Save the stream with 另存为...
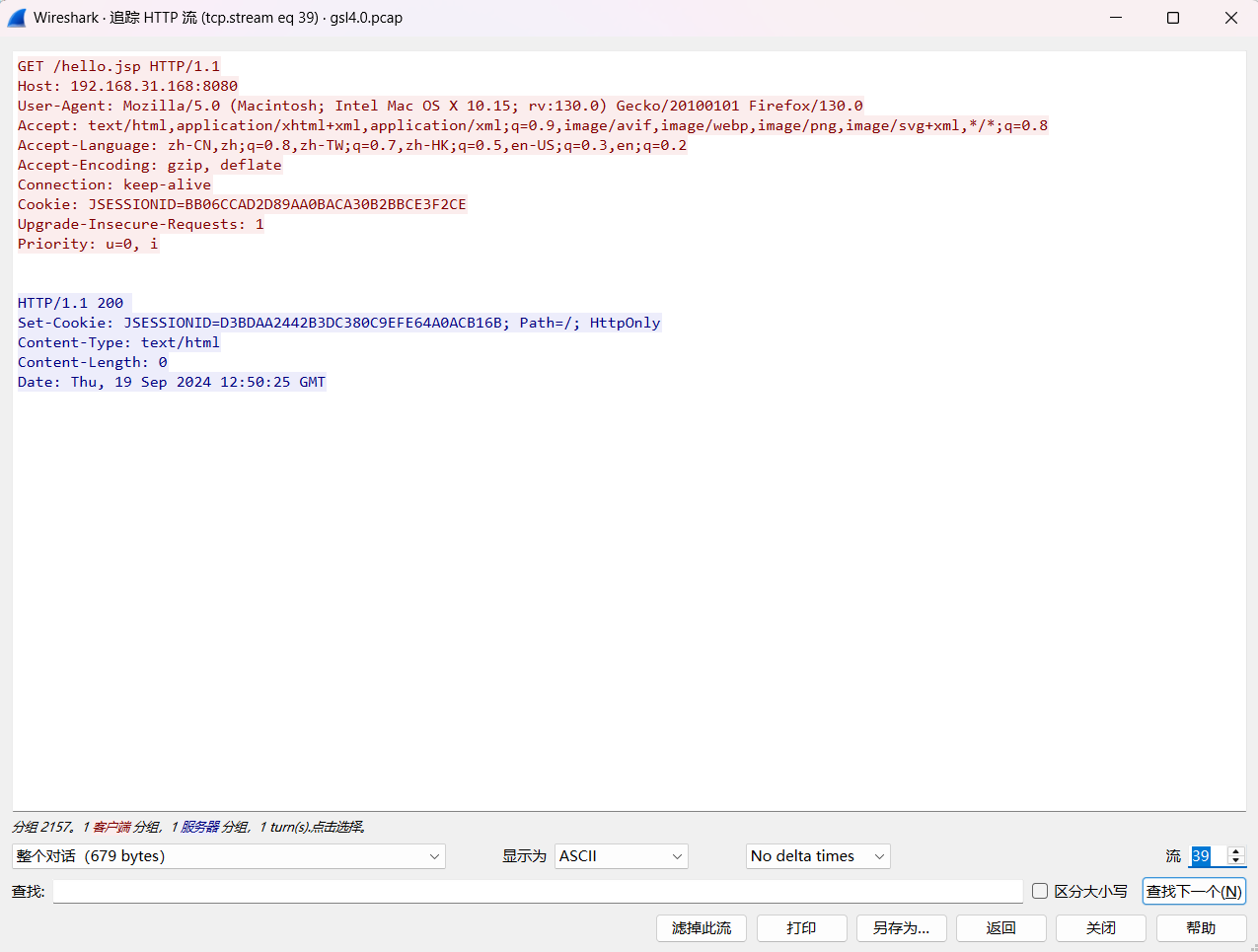The width and height of the screenshot is (1258, 952). point(901,928)
